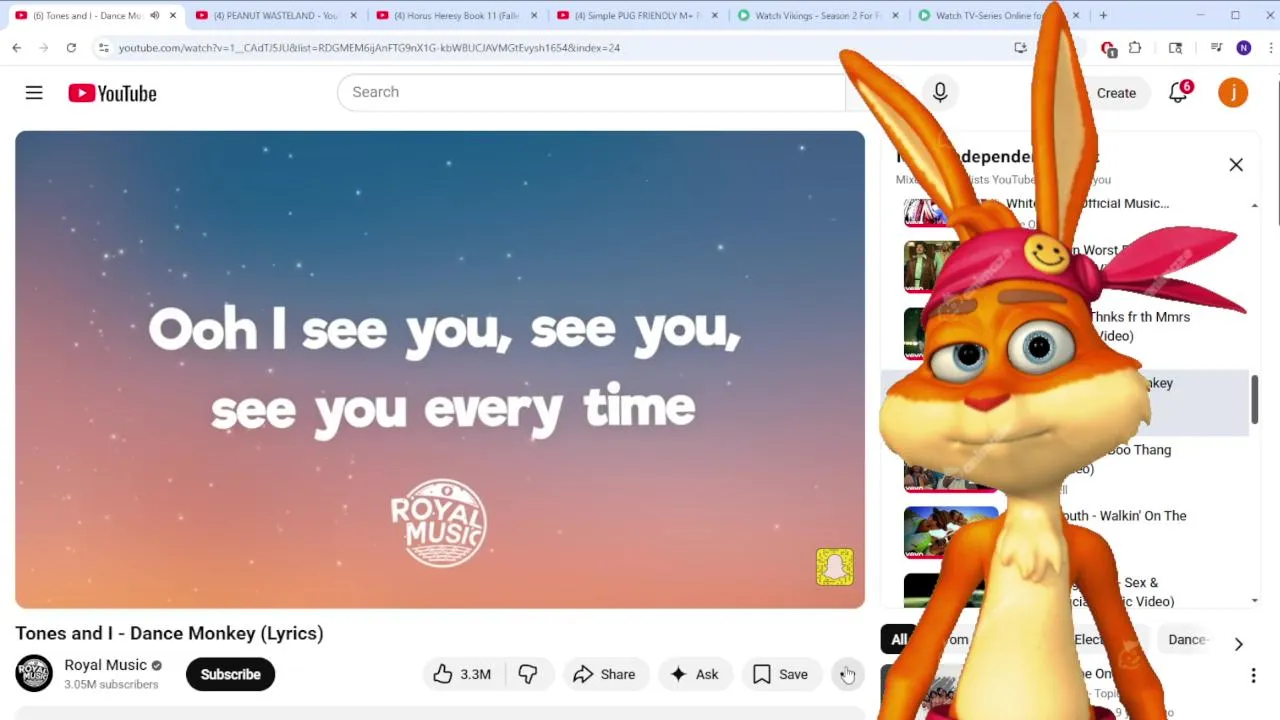1280x720 pixels.
Task: Open Royal Music channel avatar
Action: (33, 673)
